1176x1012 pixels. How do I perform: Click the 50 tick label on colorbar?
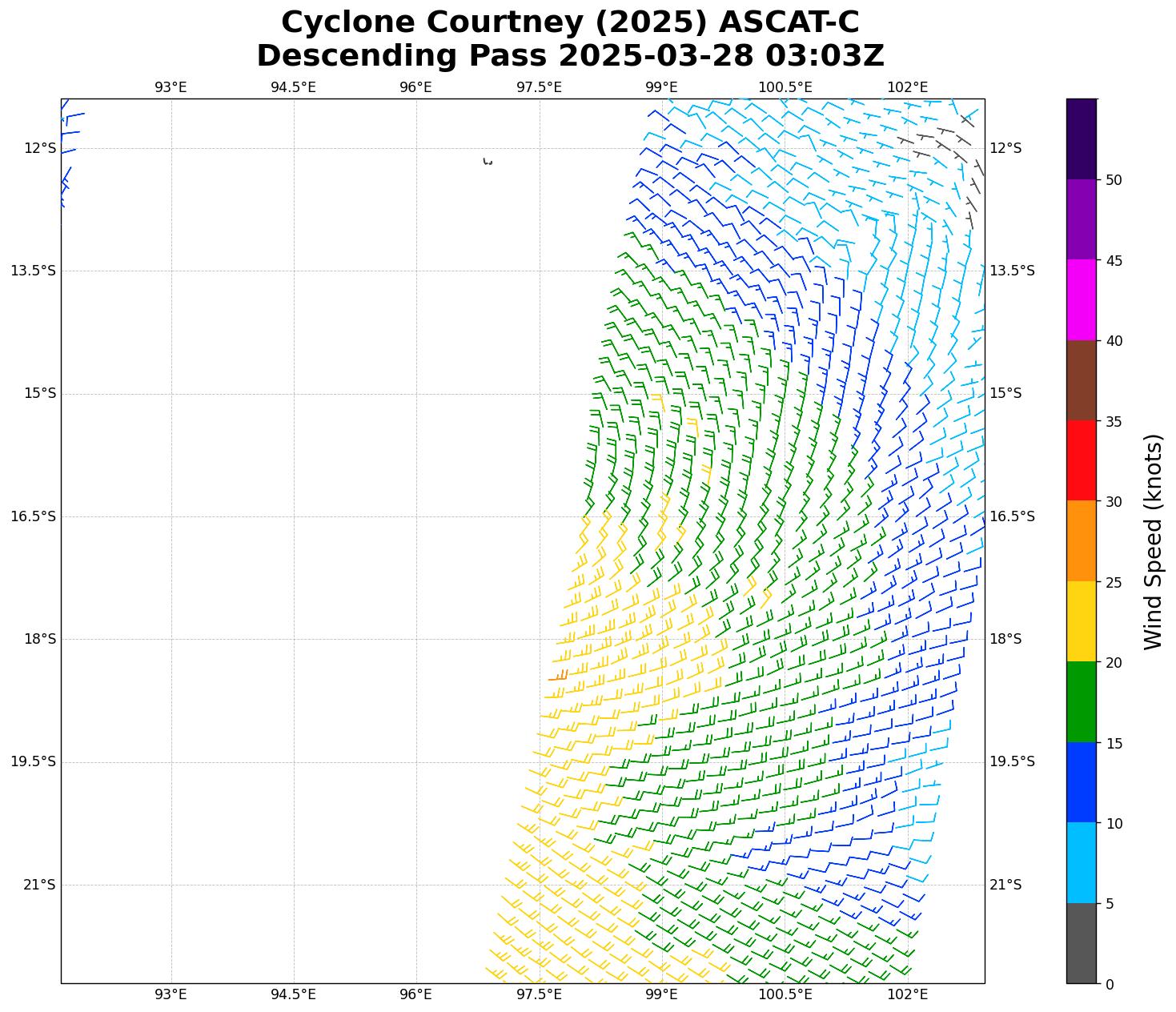click(x=1113, y=180)
